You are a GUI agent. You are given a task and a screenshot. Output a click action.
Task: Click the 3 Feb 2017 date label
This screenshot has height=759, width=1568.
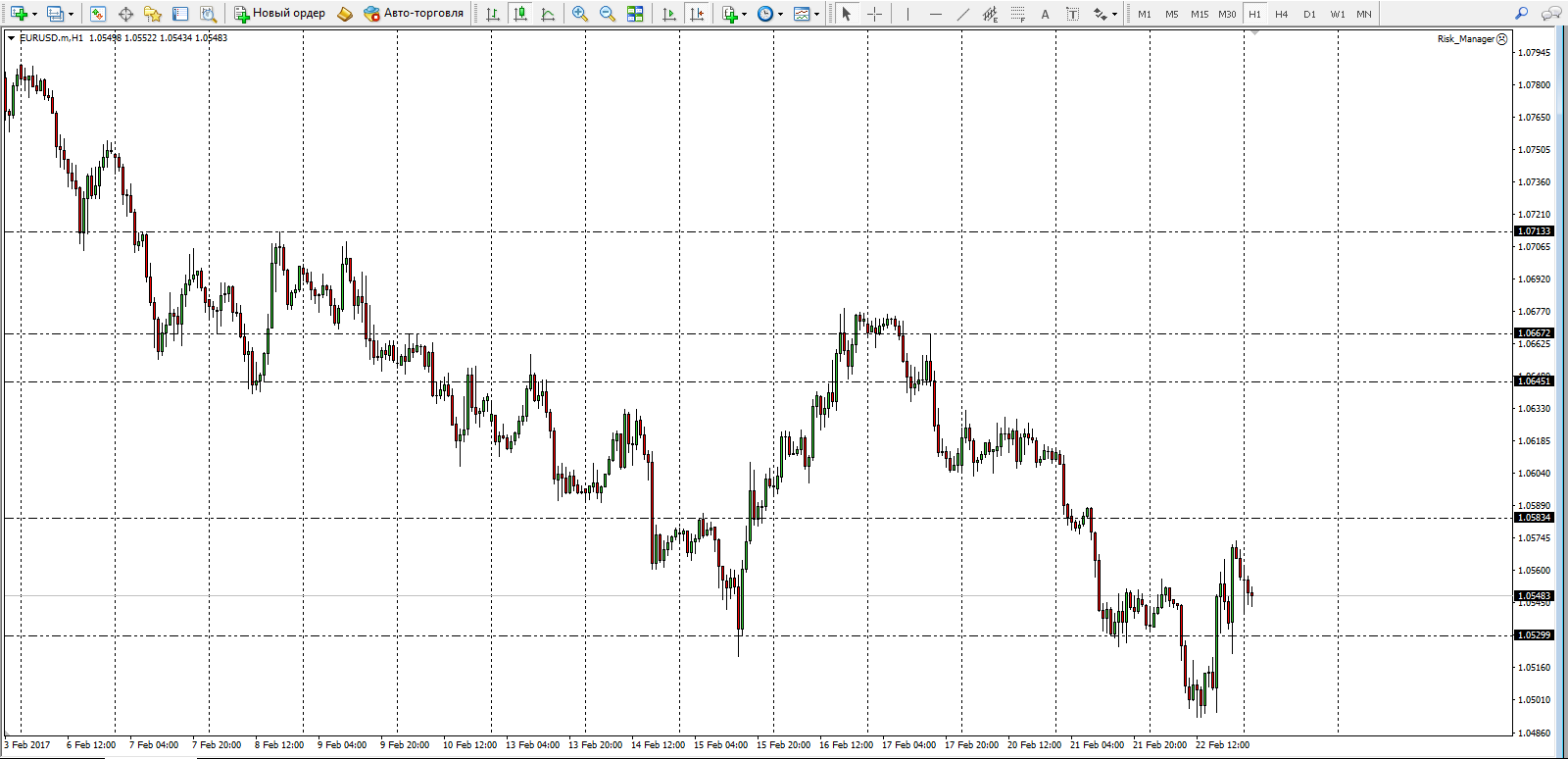pos(27,745)
